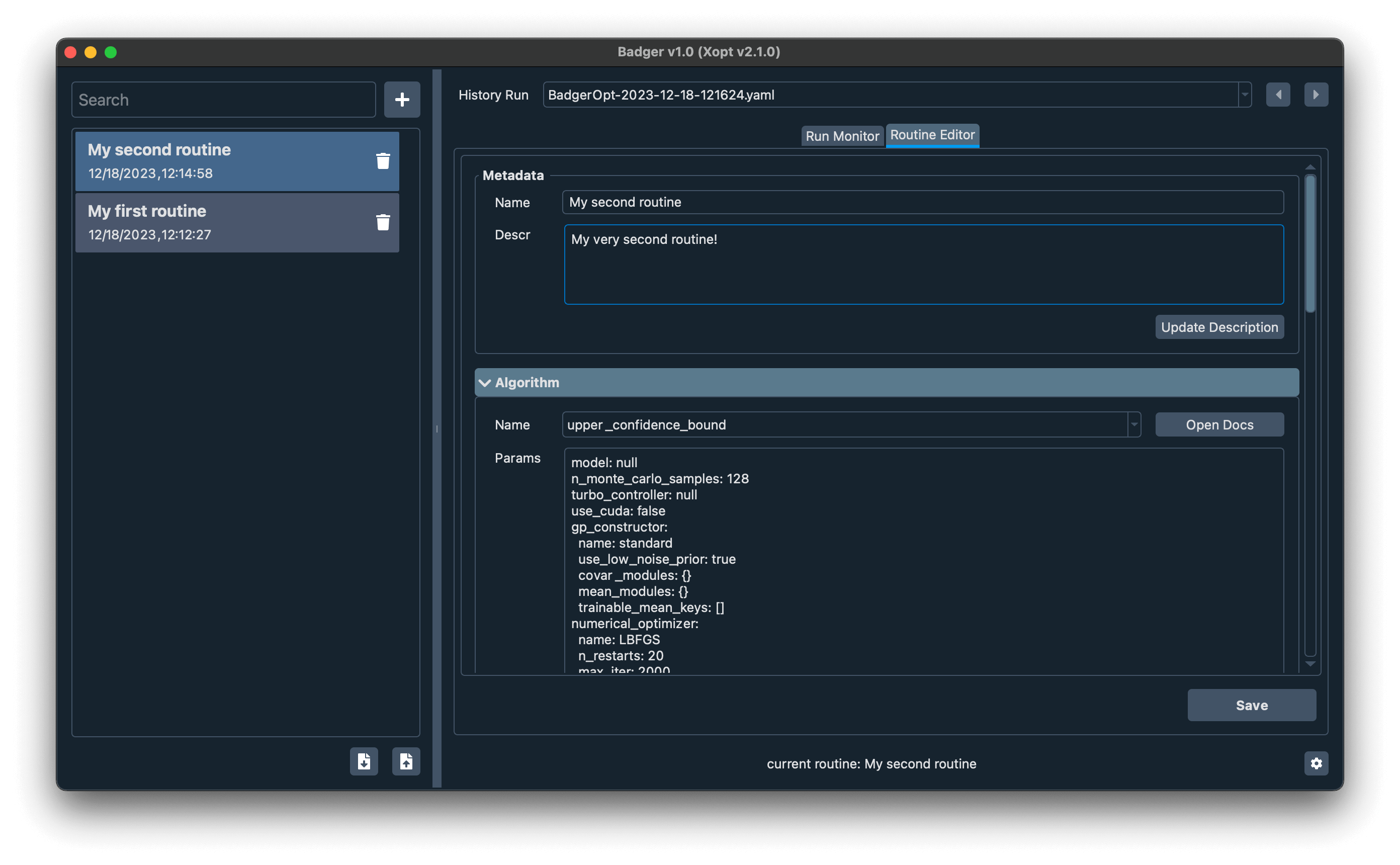Click Open Docs for upper_confidence_bound

1219,424
